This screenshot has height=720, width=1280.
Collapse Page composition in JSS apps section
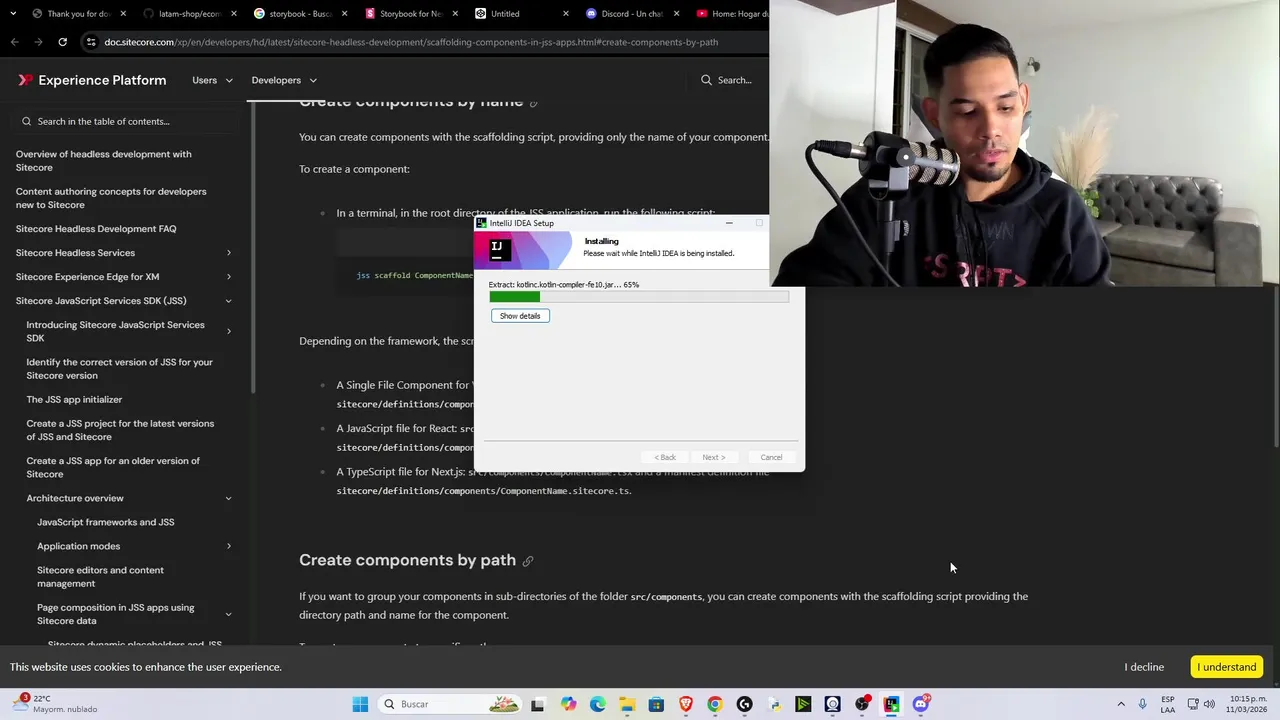coord(228,614)
